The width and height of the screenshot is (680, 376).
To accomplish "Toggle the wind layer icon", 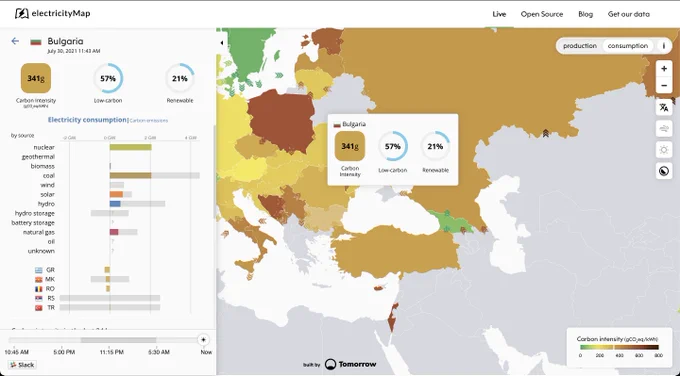I will [664, 128].
